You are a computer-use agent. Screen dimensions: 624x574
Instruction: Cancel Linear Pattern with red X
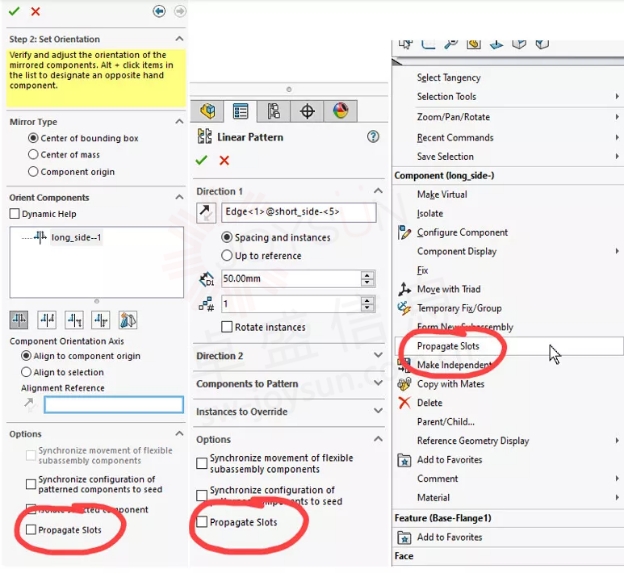pyautogui.click(x=224, y=160)
